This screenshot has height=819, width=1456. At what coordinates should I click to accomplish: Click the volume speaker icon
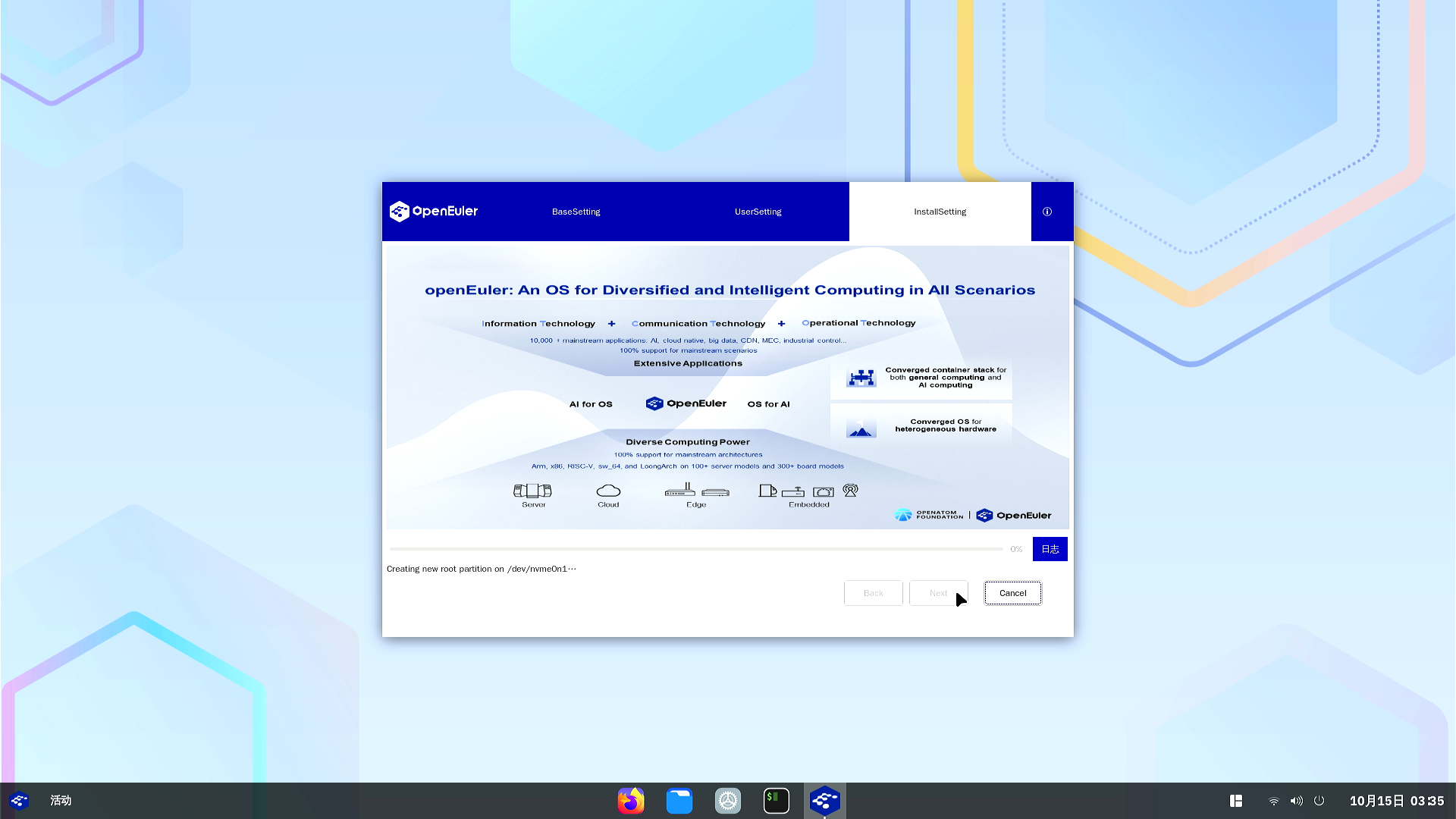[1296, 801]
